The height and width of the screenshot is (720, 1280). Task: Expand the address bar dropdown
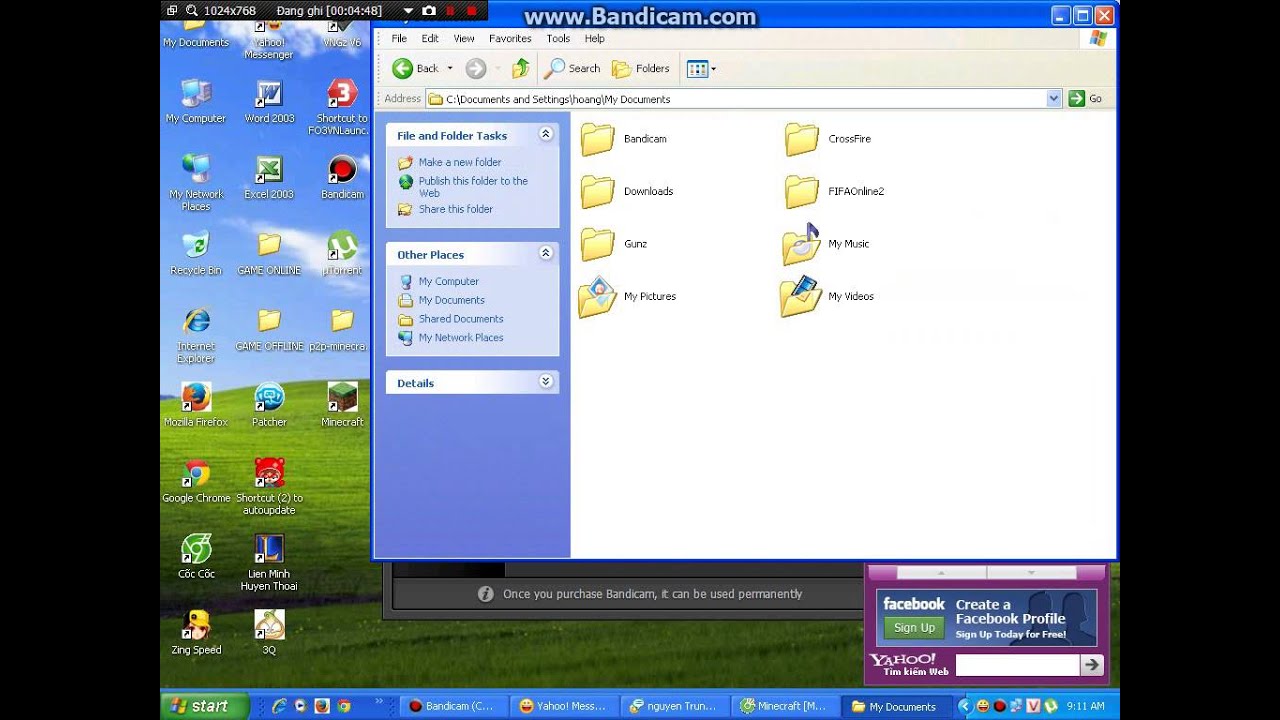(x=1053, y=98)
